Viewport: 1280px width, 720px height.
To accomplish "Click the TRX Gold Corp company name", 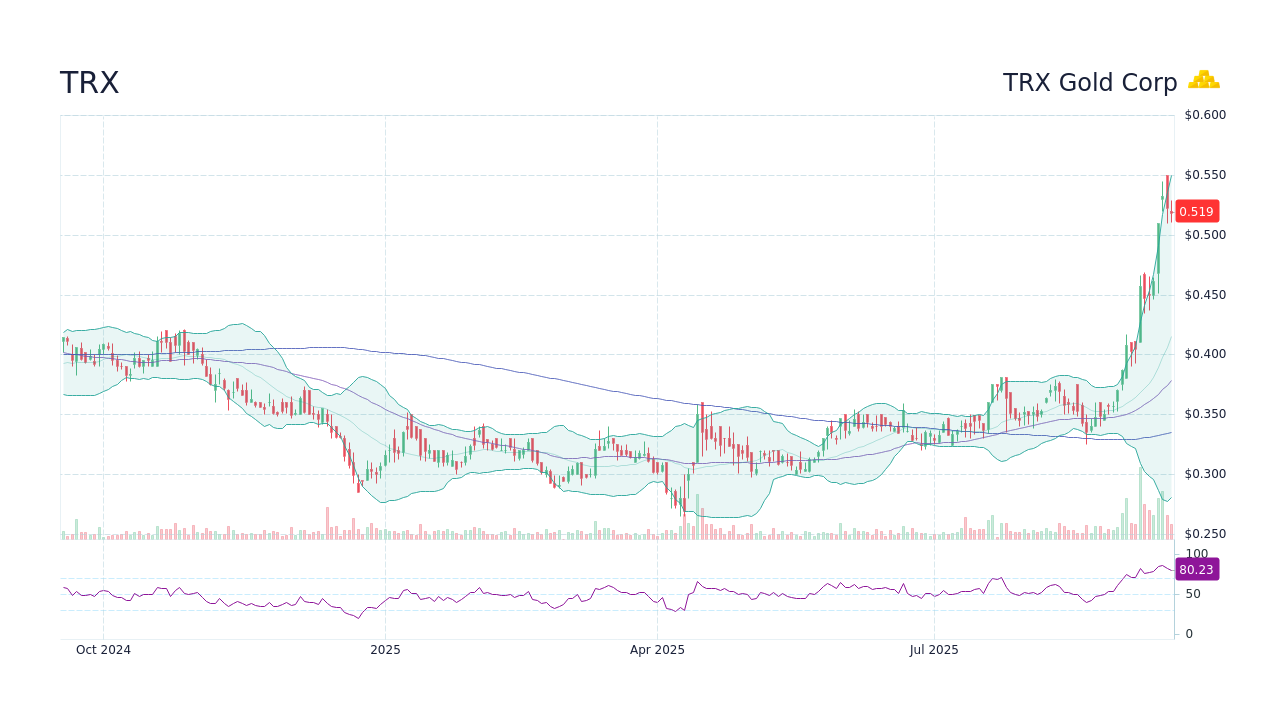I will pos(1090,82).
